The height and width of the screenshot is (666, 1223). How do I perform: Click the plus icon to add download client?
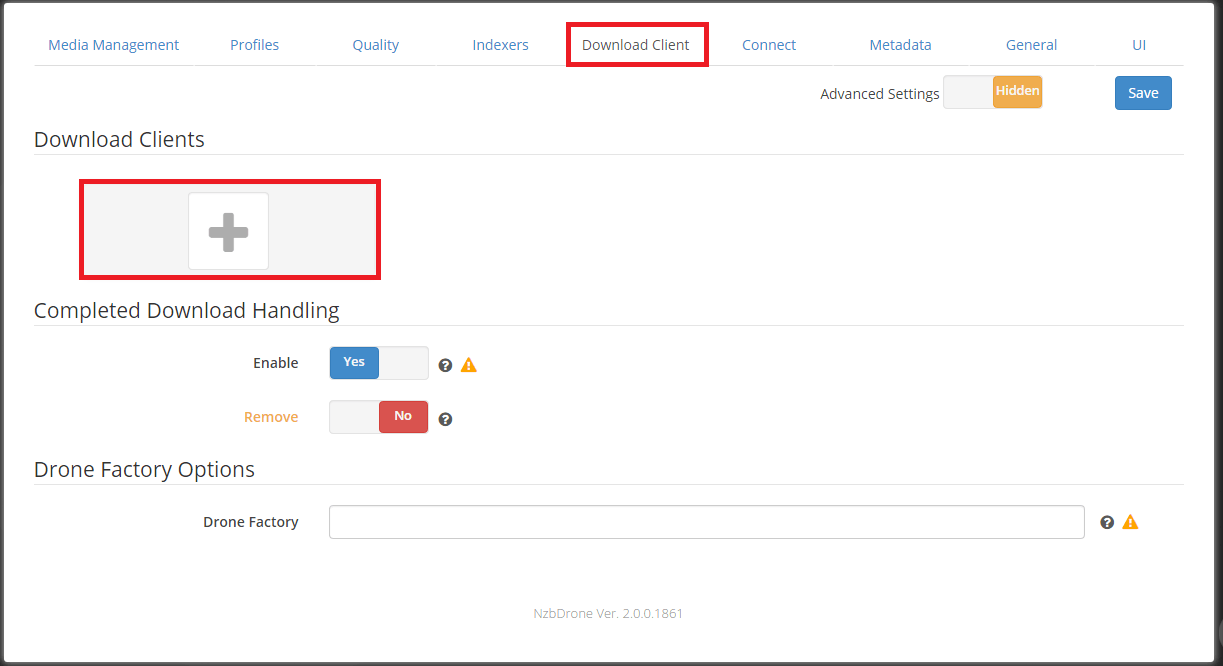228,231
